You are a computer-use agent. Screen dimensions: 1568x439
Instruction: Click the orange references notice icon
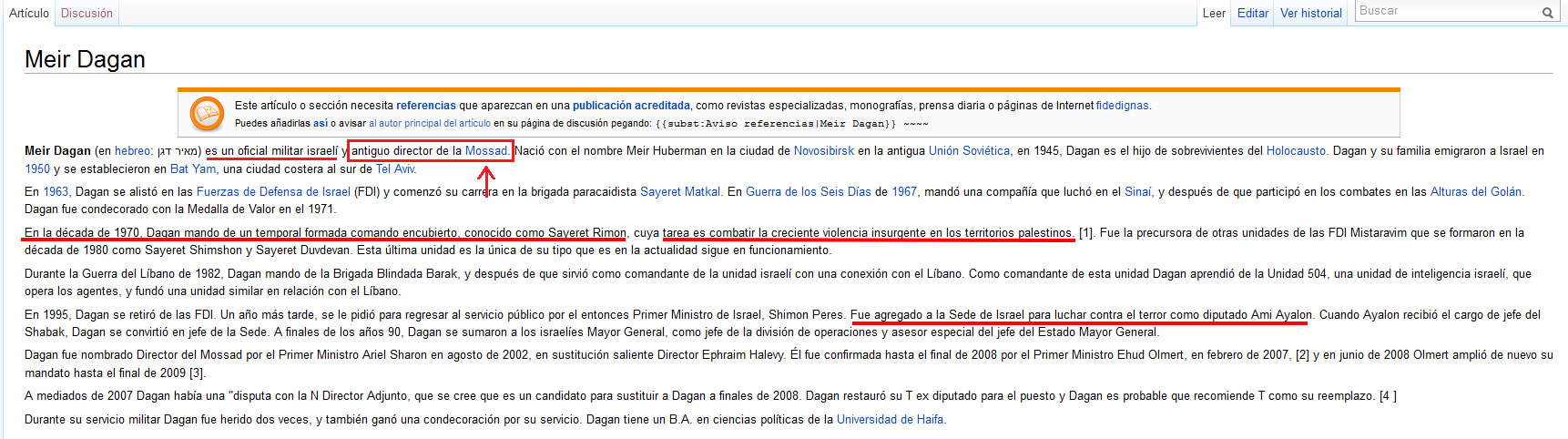207,114
